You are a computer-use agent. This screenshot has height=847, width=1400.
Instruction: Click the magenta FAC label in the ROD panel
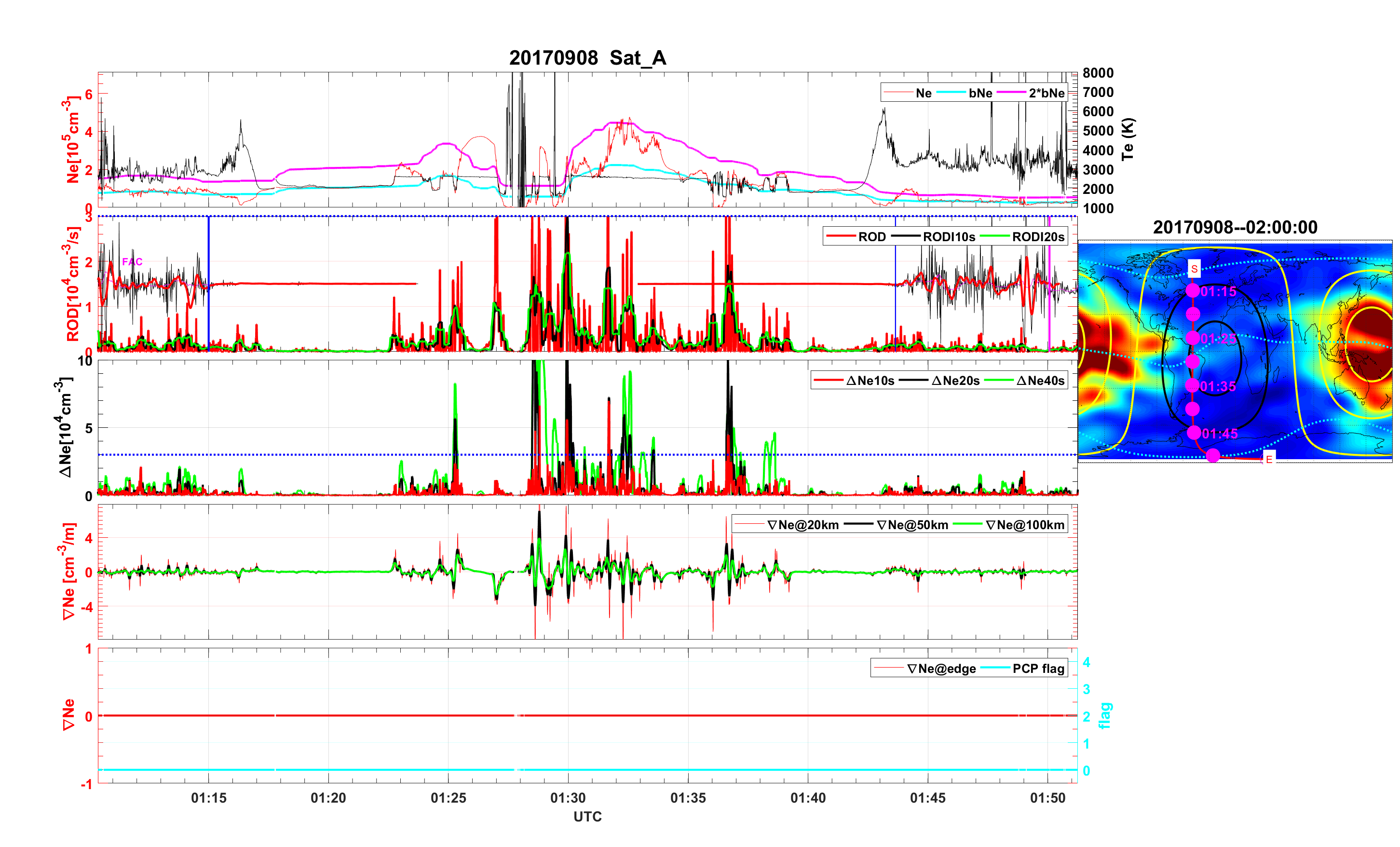(132, 261)
